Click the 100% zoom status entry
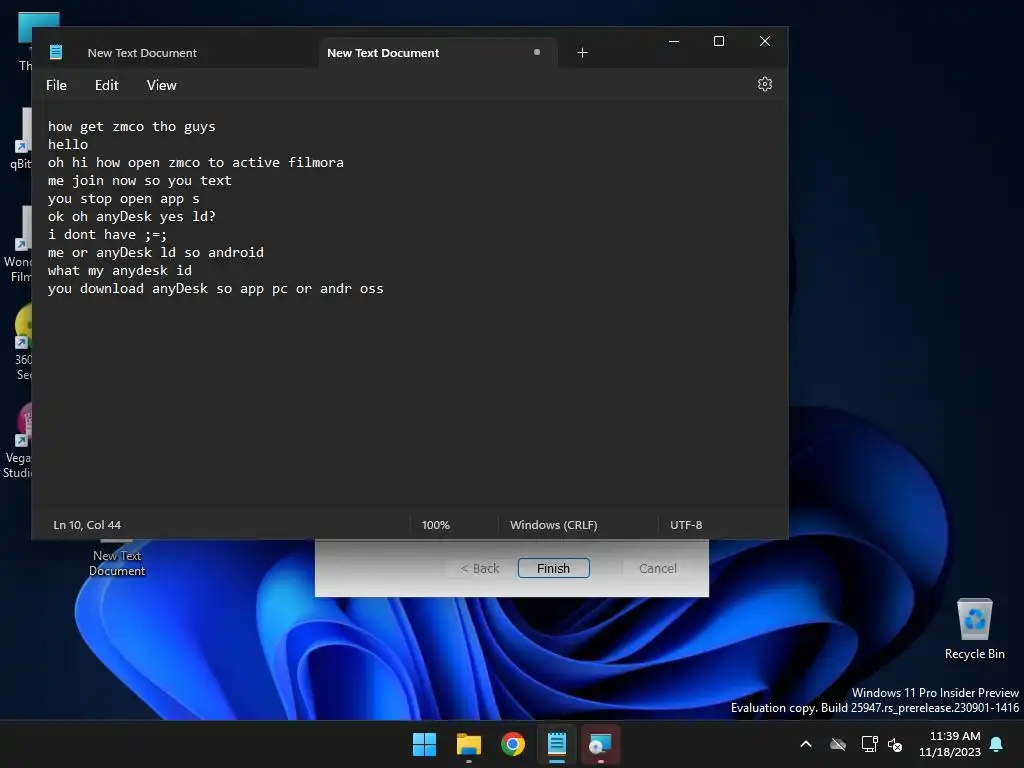Viewport: 1024px width, 768px height. pyautogui.click(x=436, y=525)
